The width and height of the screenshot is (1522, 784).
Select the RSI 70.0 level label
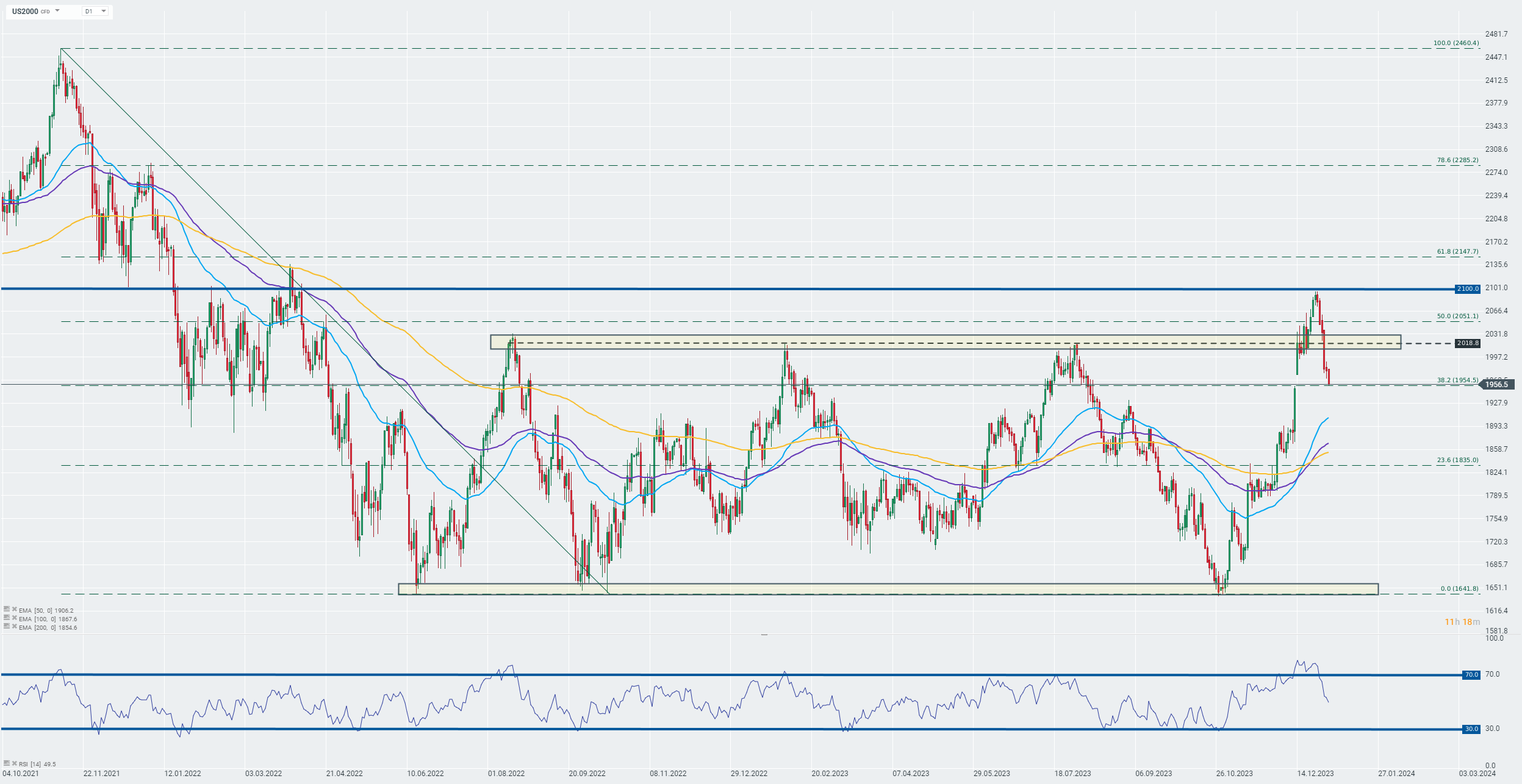point(1471,675)
